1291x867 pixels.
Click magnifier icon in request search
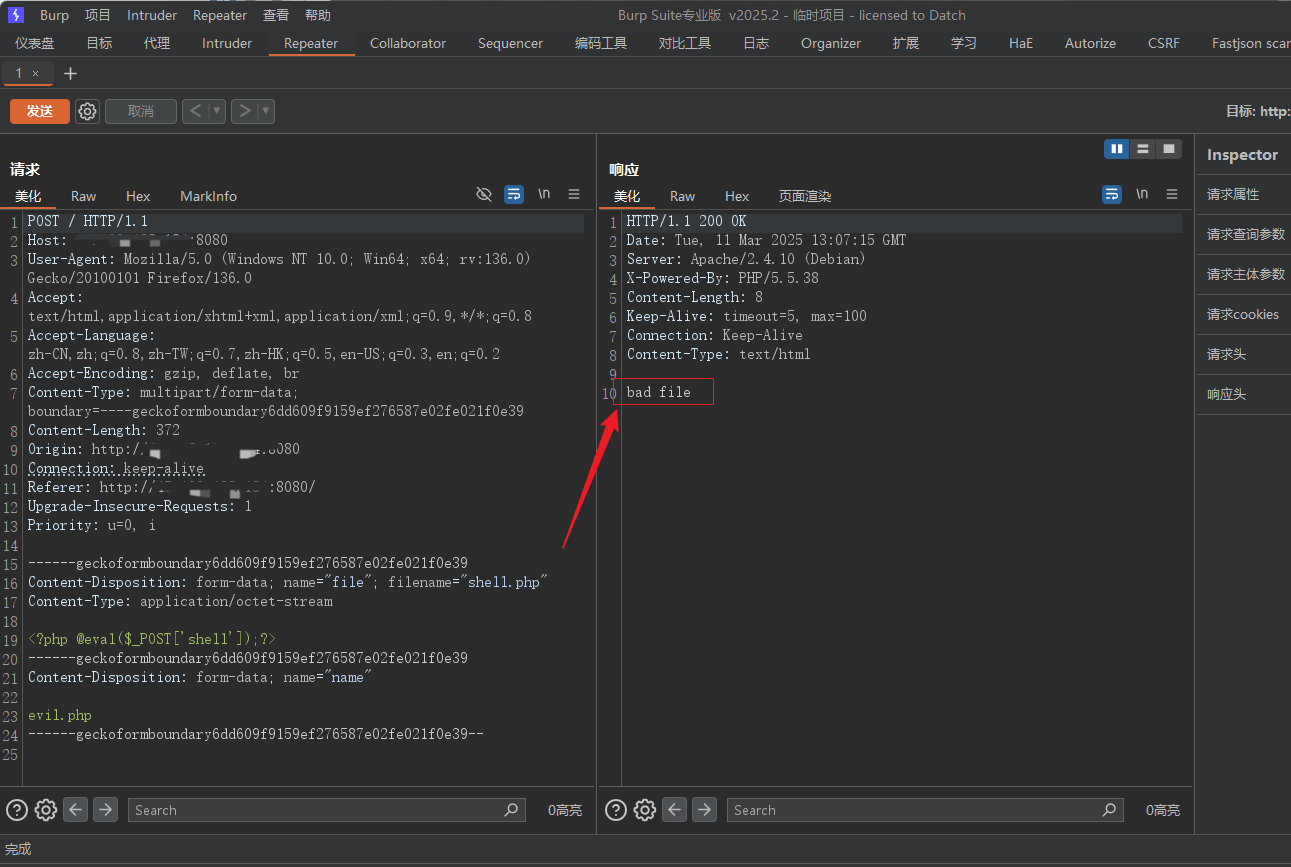512,810
